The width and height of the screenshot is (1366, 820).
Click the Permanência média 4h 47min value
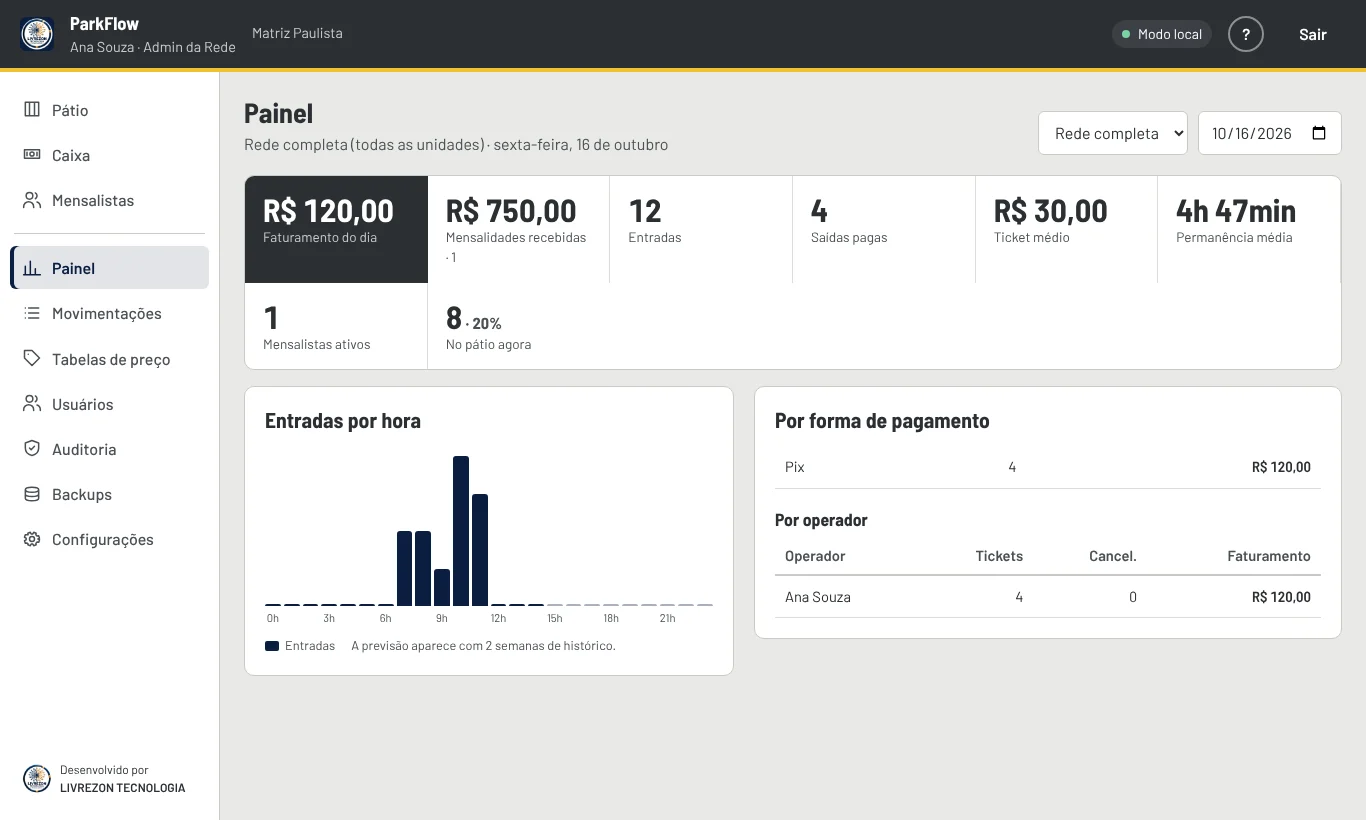pos(1236,211)
